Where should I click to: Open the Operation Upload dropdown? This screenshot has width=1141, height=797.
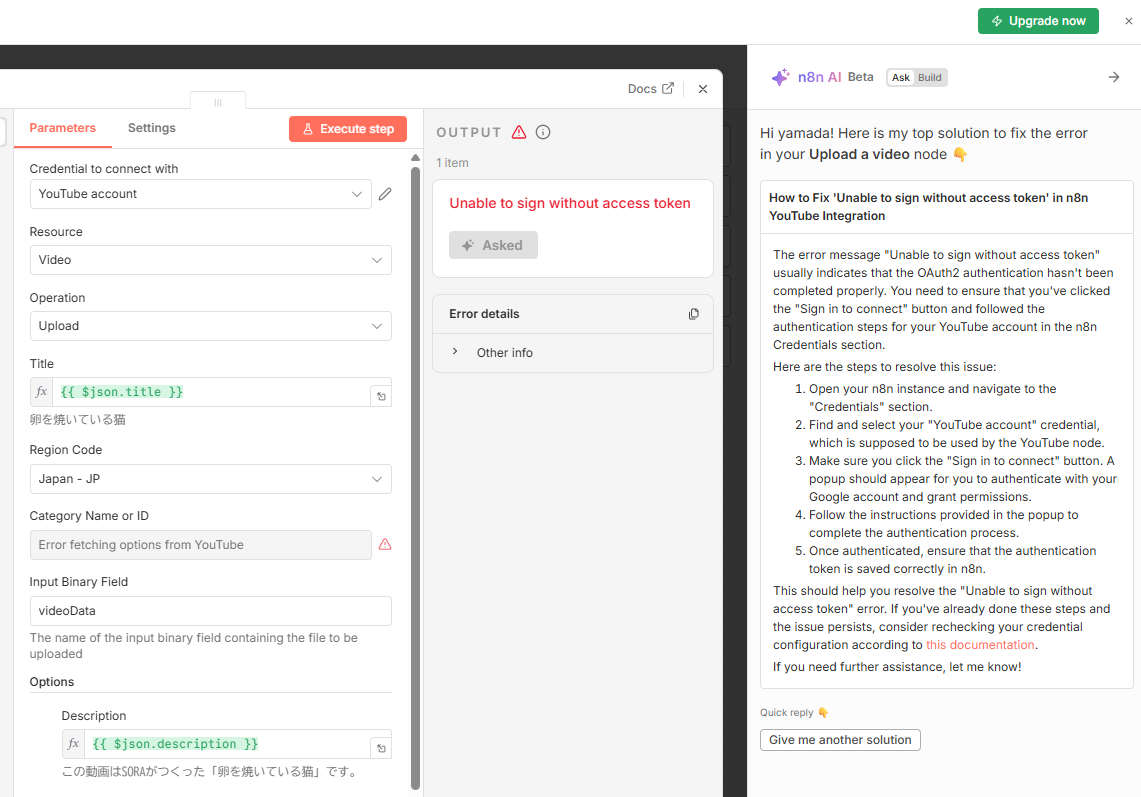coord(210,326)
